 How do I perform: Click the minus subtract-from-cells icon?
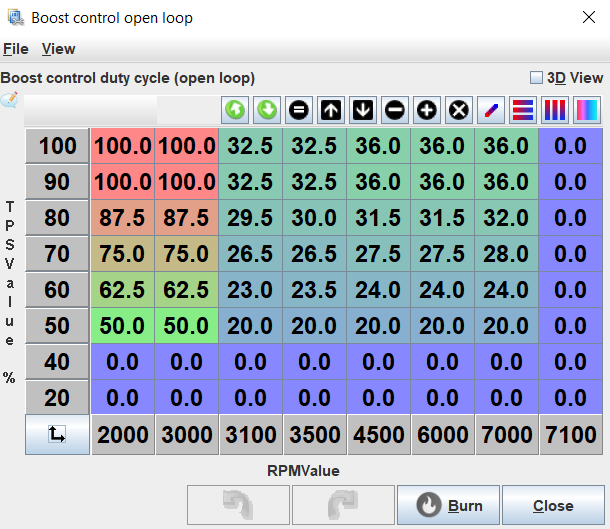[395, 110]
